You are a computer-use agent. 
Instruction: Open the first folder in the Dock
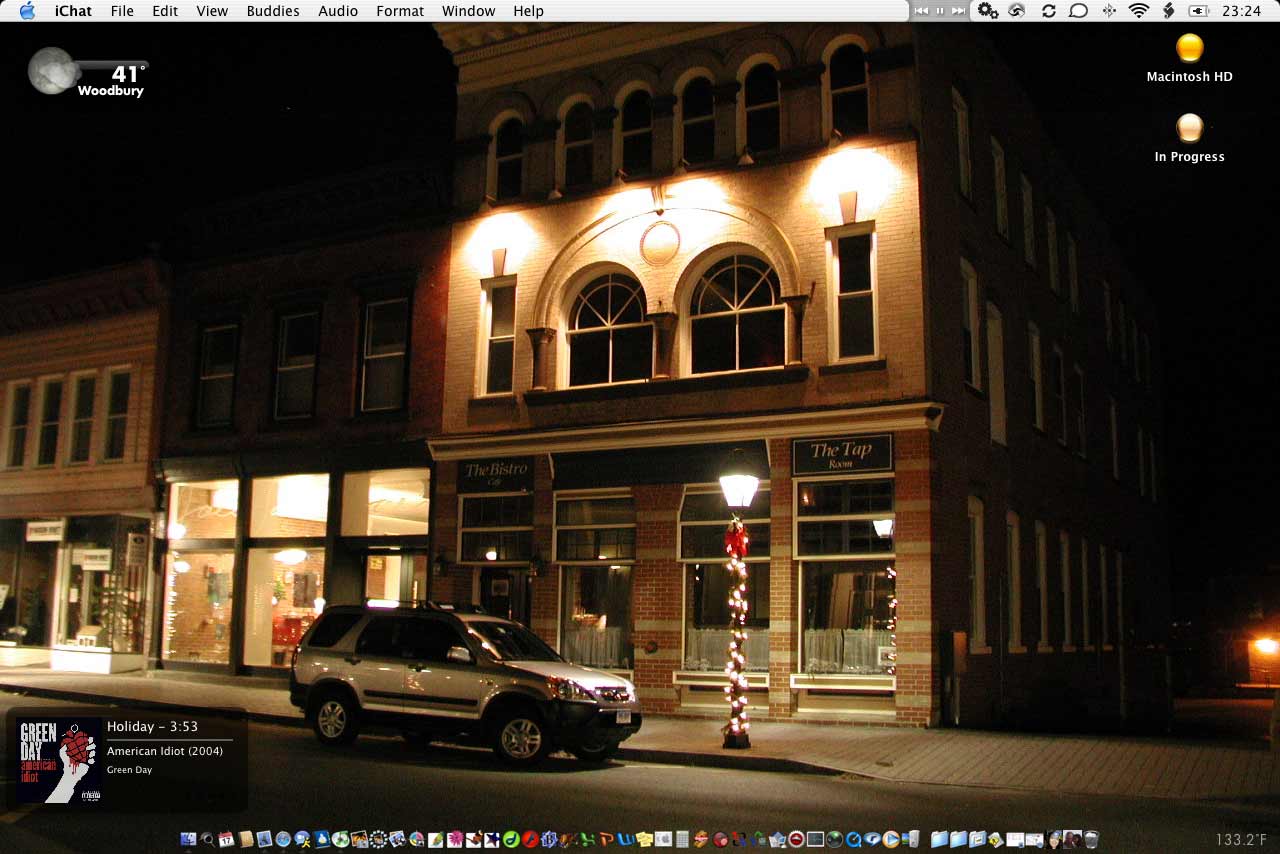click(x=939, y=839)
